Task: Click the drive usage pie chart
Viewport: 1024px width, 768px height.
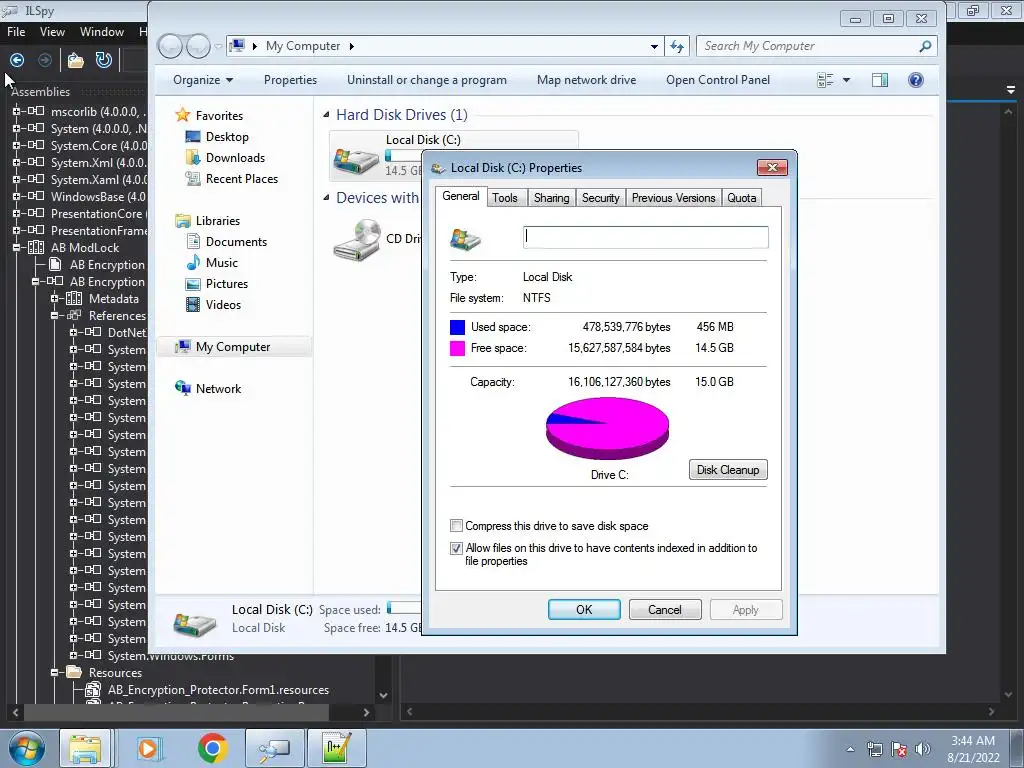Action: [x=607, y=428]
